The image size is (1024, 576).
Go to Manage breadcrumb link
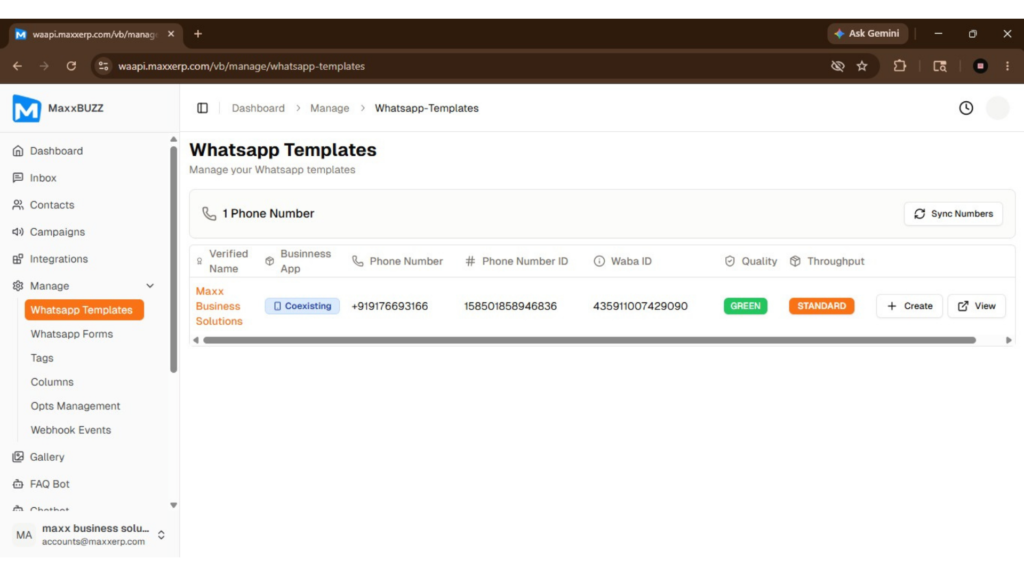click(x=330, y=108)
